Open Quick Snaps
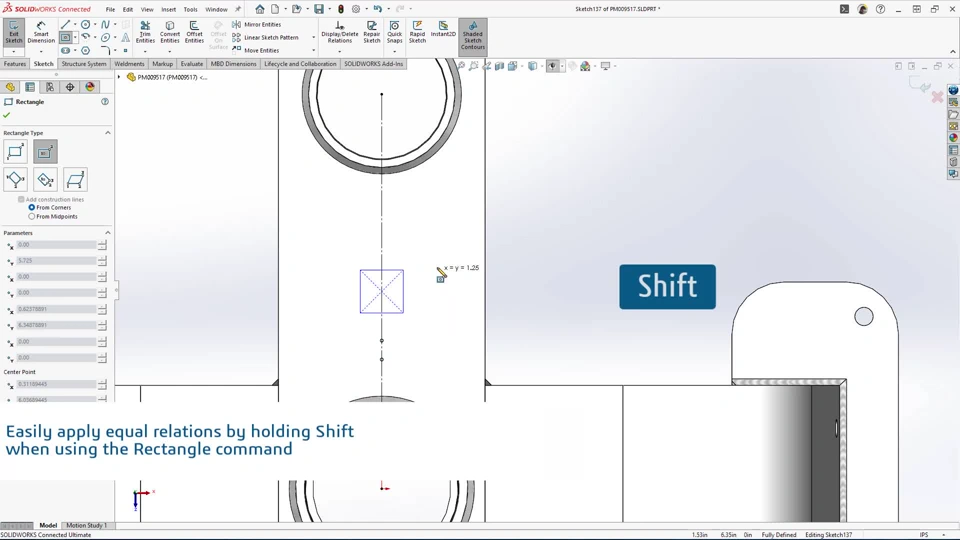960x540 pixels. coord(394,32)
